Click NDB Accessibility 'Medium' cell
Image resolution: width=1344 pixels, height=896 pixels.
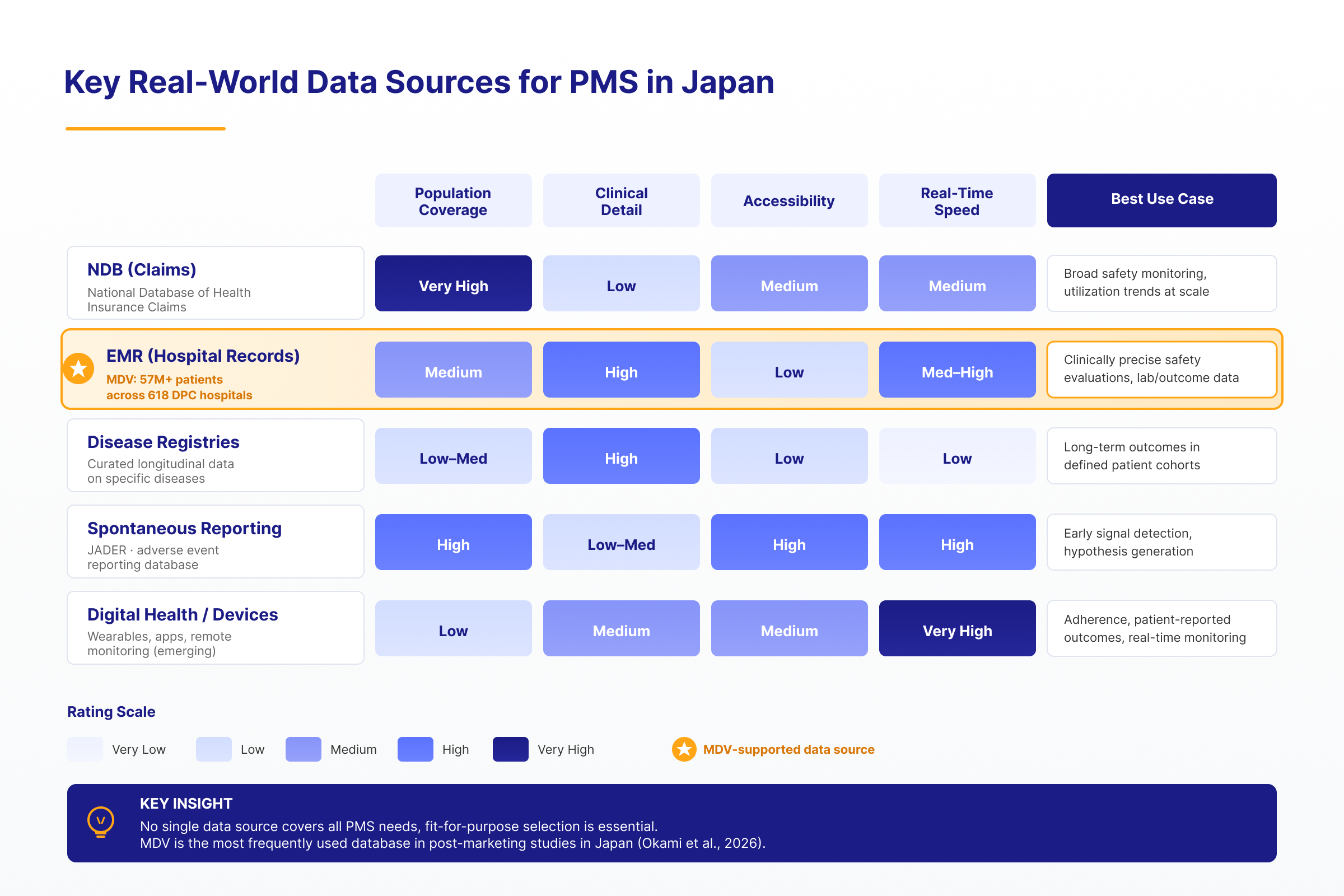[789, 283]
